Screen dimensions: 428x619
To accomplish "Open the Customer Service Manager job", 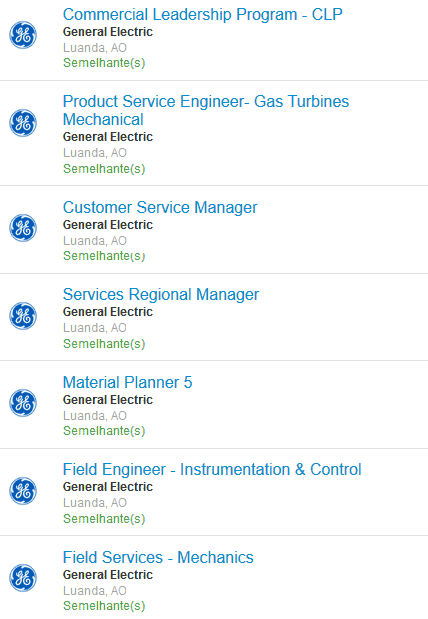I will [x=160, y=208].
